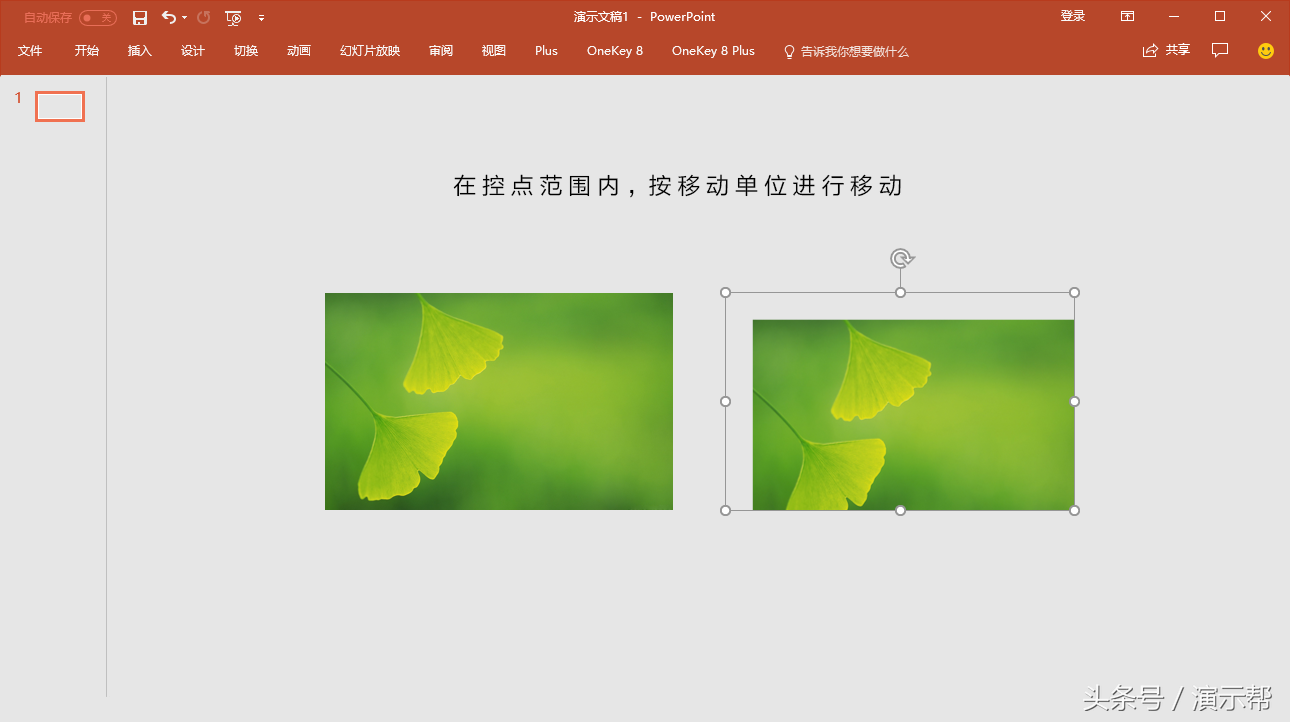The image size is (1290, 722).
Task: Switch to the 切换 ribbon tab
Action: pos(246,51)
